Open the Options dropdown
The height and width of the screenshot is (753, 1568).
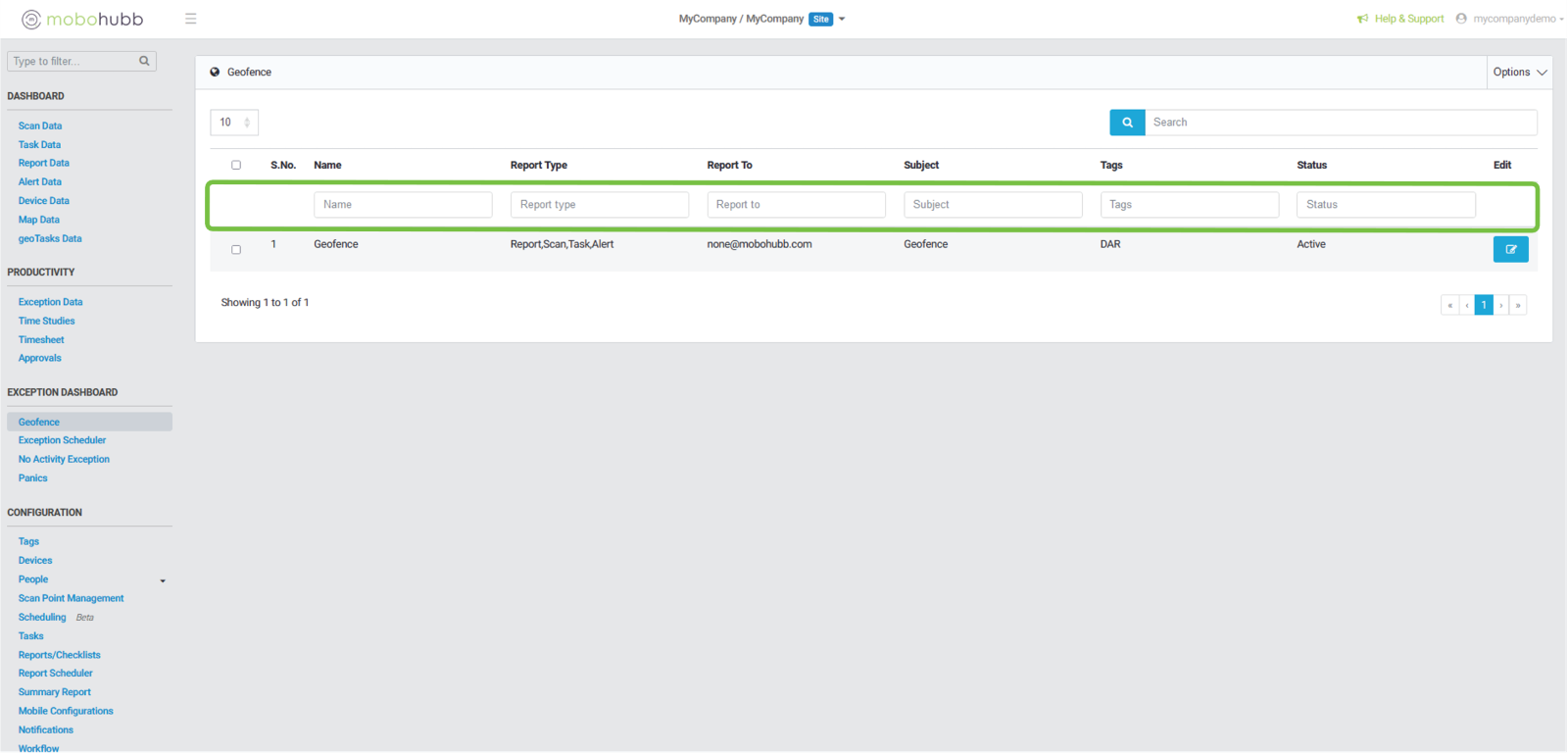(1519, 73)
